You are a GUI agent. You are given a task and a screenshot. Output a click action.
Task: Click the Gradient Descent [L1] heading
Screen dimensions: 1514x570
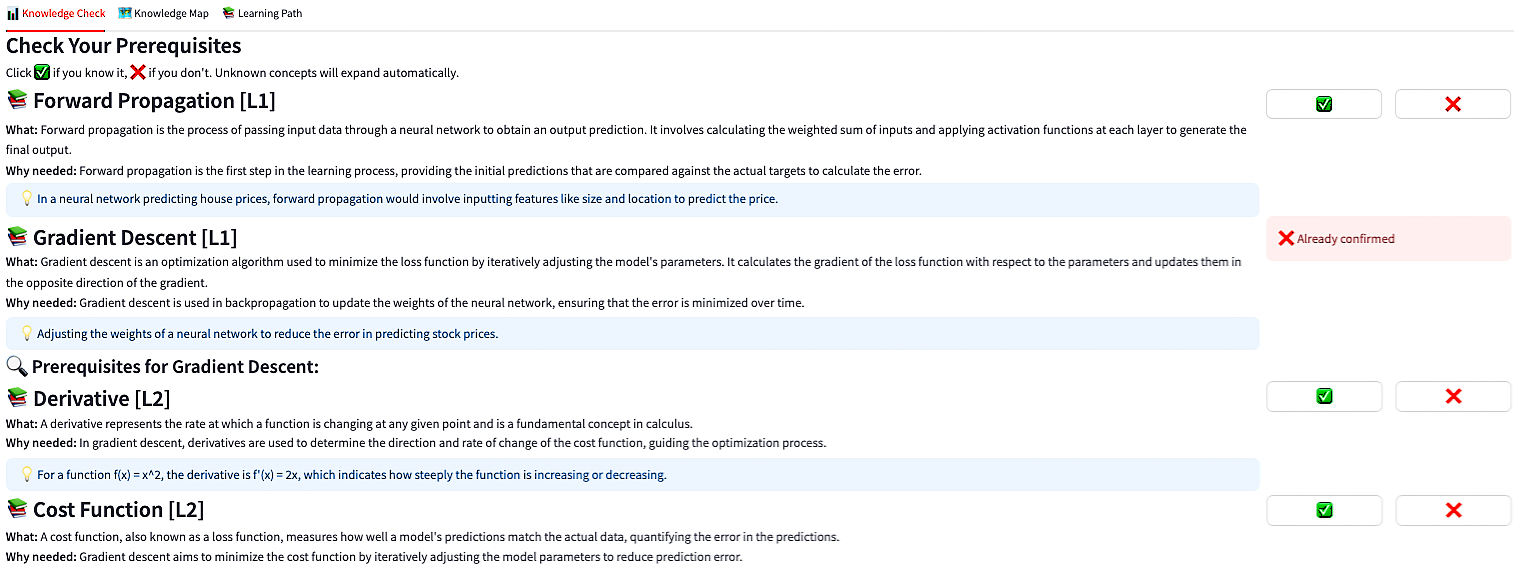pyautogui.click(x=135, y=238)
